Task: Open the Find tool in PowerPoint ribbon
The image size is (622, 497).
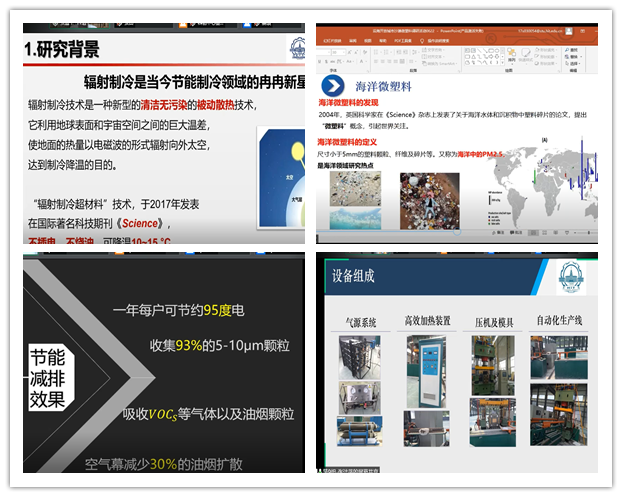Action: 571,50
